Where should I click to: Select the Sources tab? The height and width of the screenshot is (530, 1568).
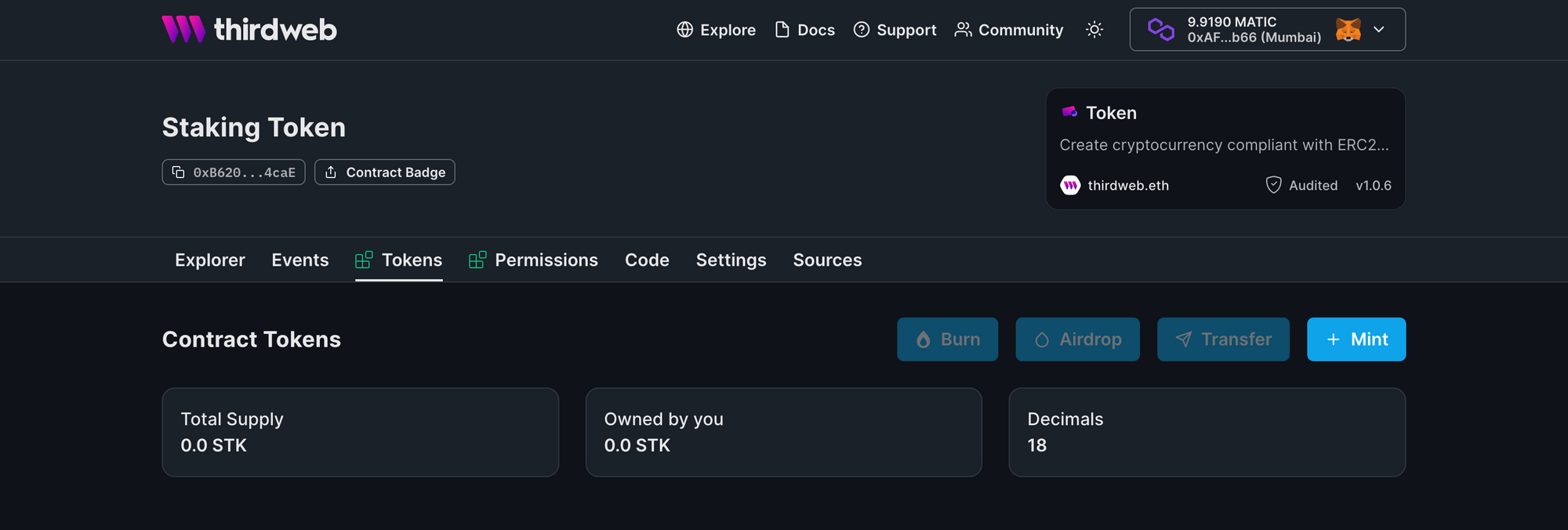pyautogui.click(x=827, y=260)
